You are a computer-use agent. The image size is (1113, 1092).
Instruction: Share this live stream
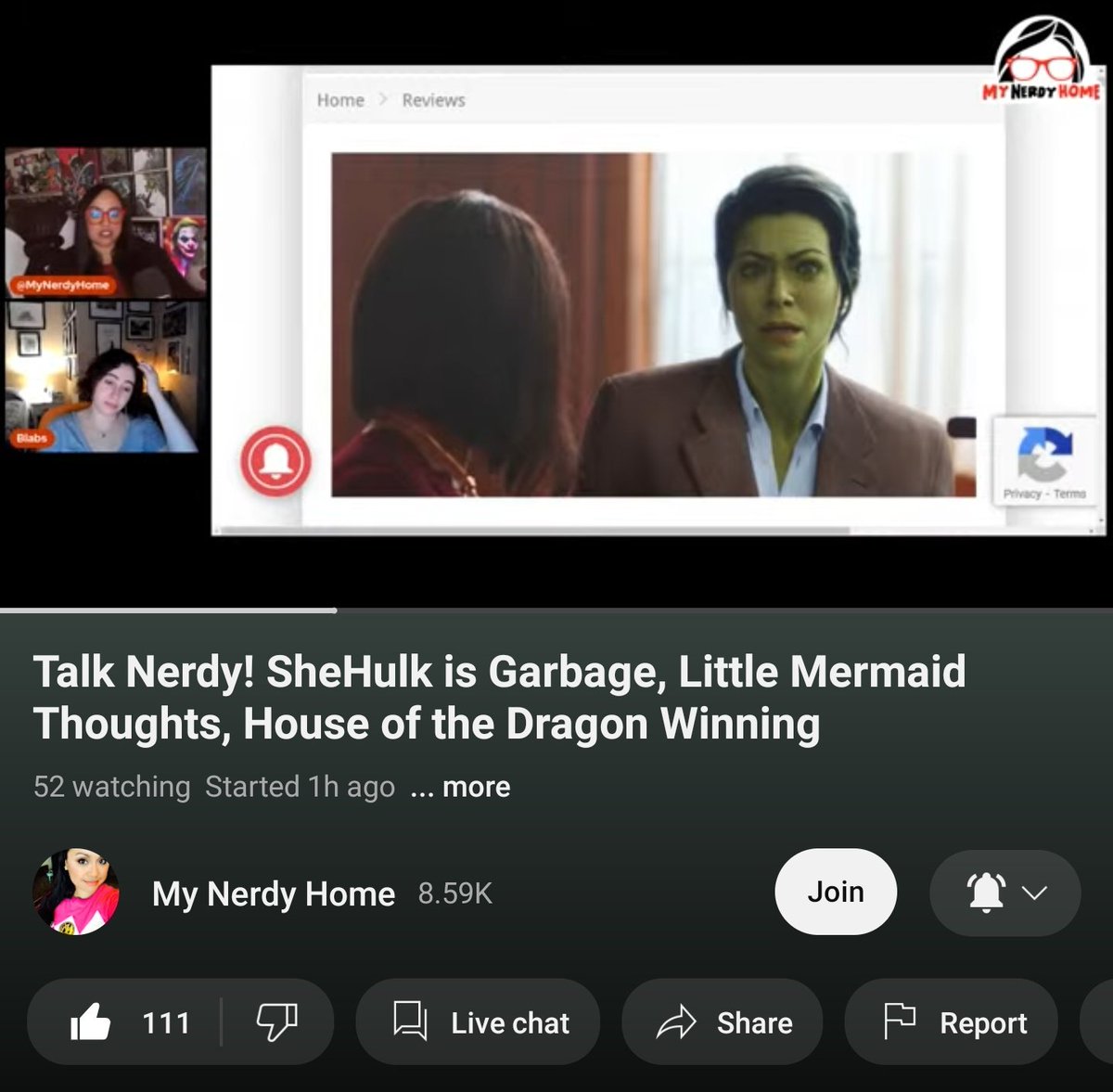[x=723, y=1022]
